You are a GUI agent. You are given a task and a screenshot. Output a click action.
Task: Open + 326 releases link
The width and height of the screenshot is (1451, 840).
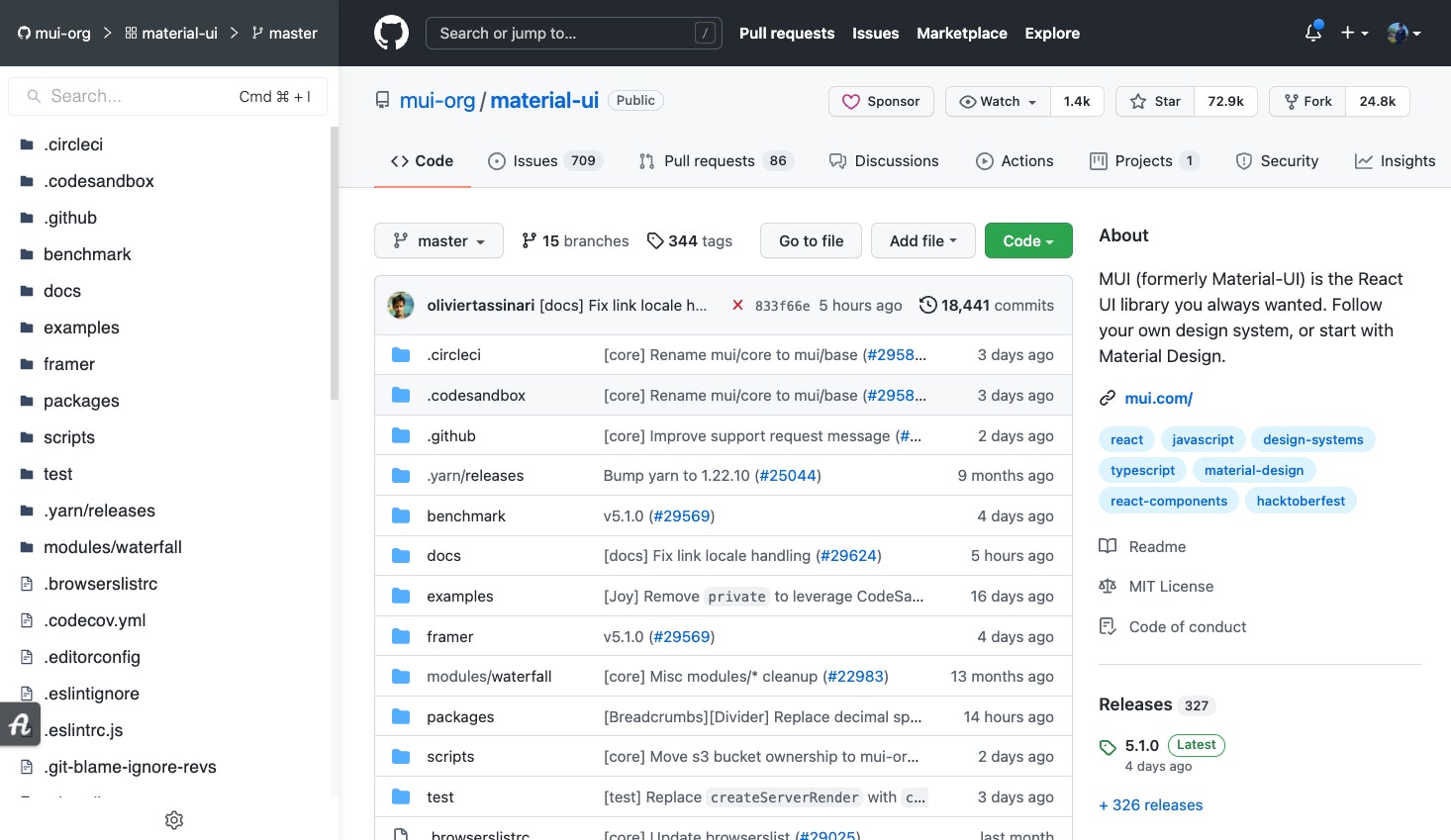1150,804
